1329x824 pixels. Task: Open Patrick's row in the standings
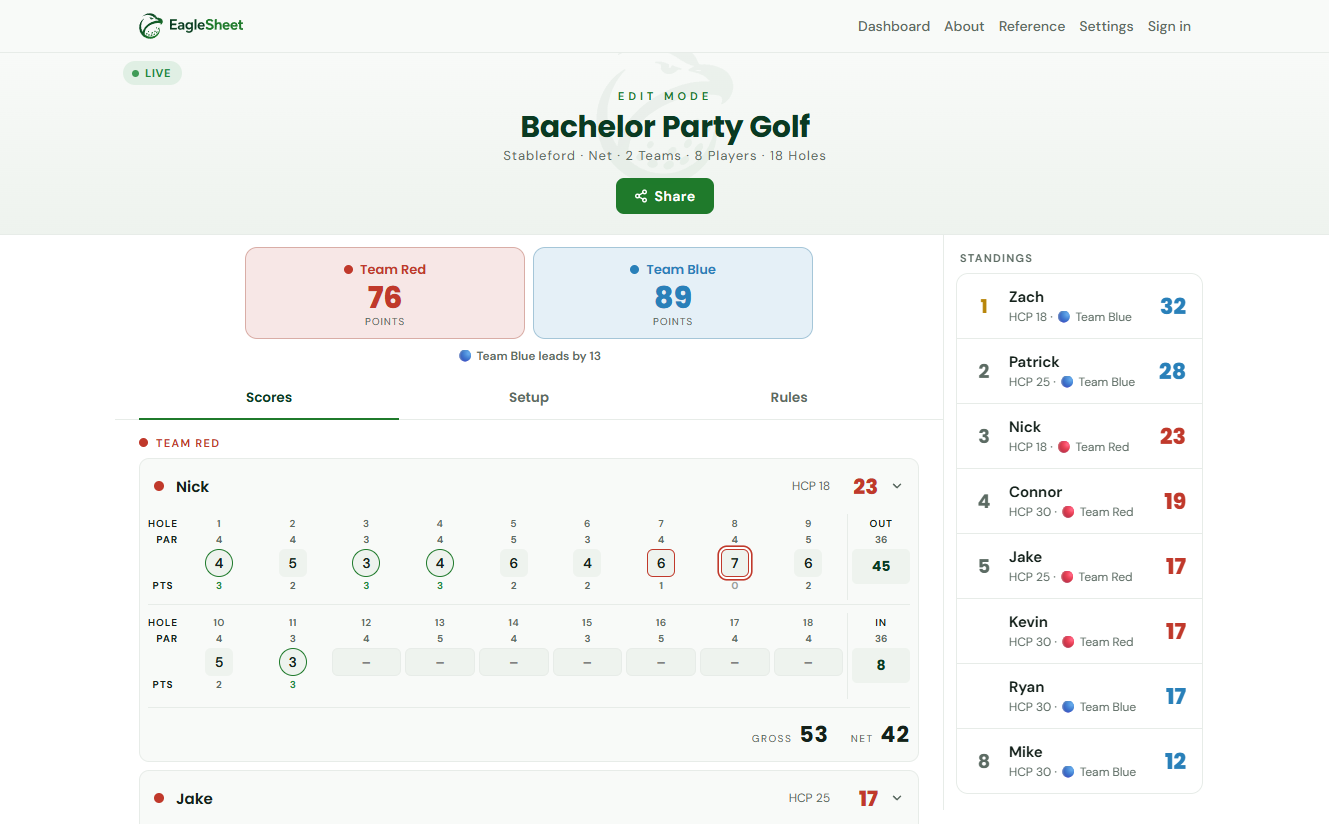coord(1080,371)
